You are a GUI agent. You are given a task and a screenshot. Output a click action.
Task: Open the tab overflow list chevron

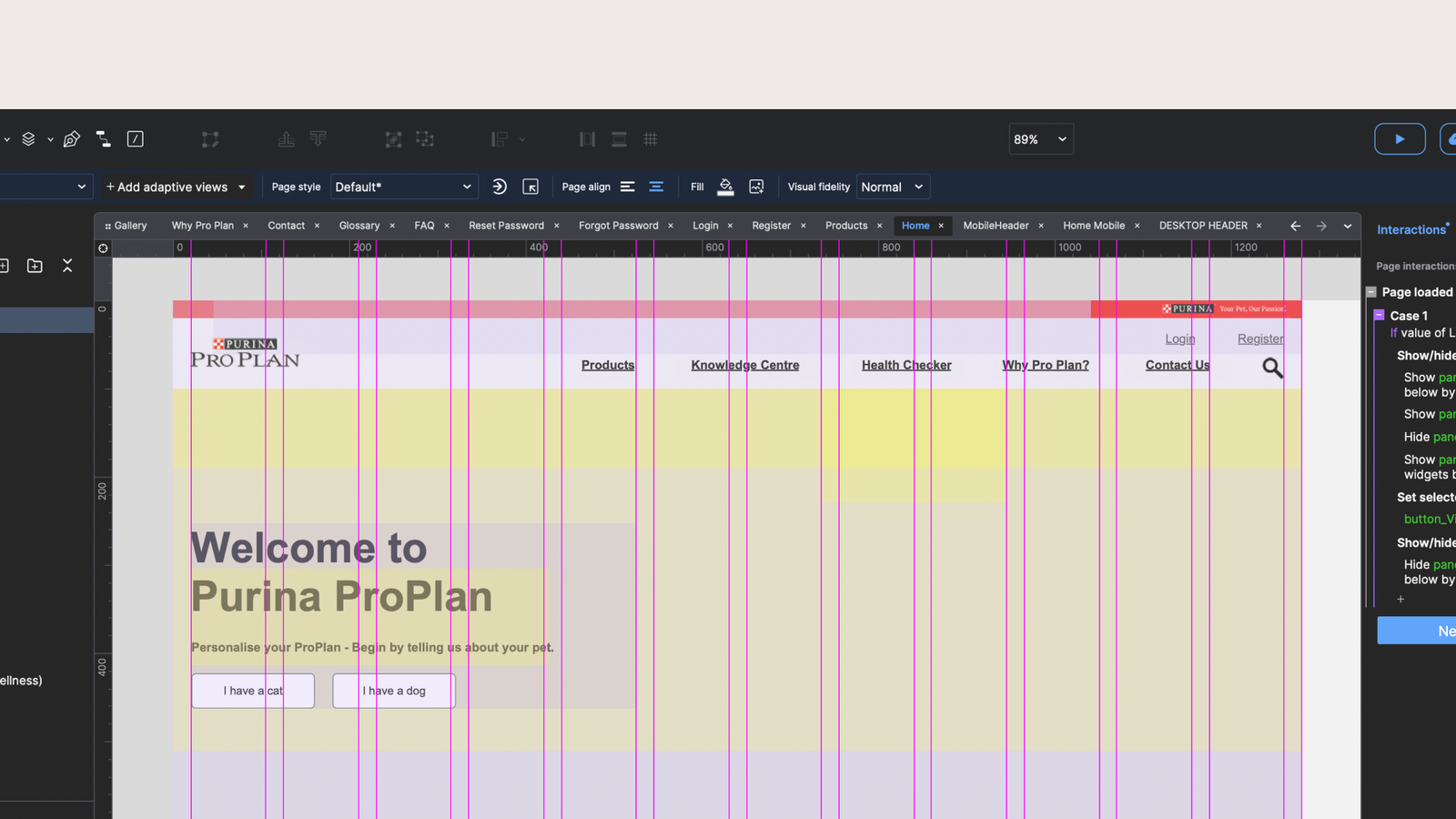[1348, 226]
